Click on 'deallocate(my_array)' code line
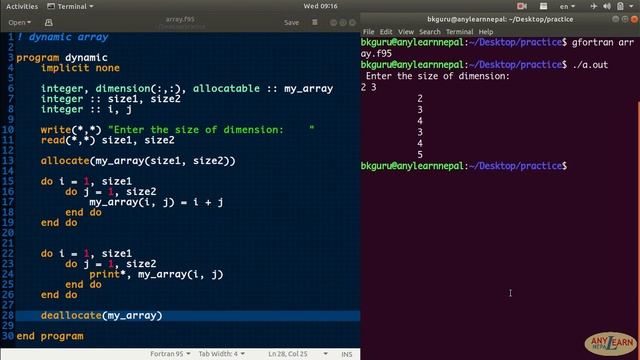 click(x=101, y=316)
